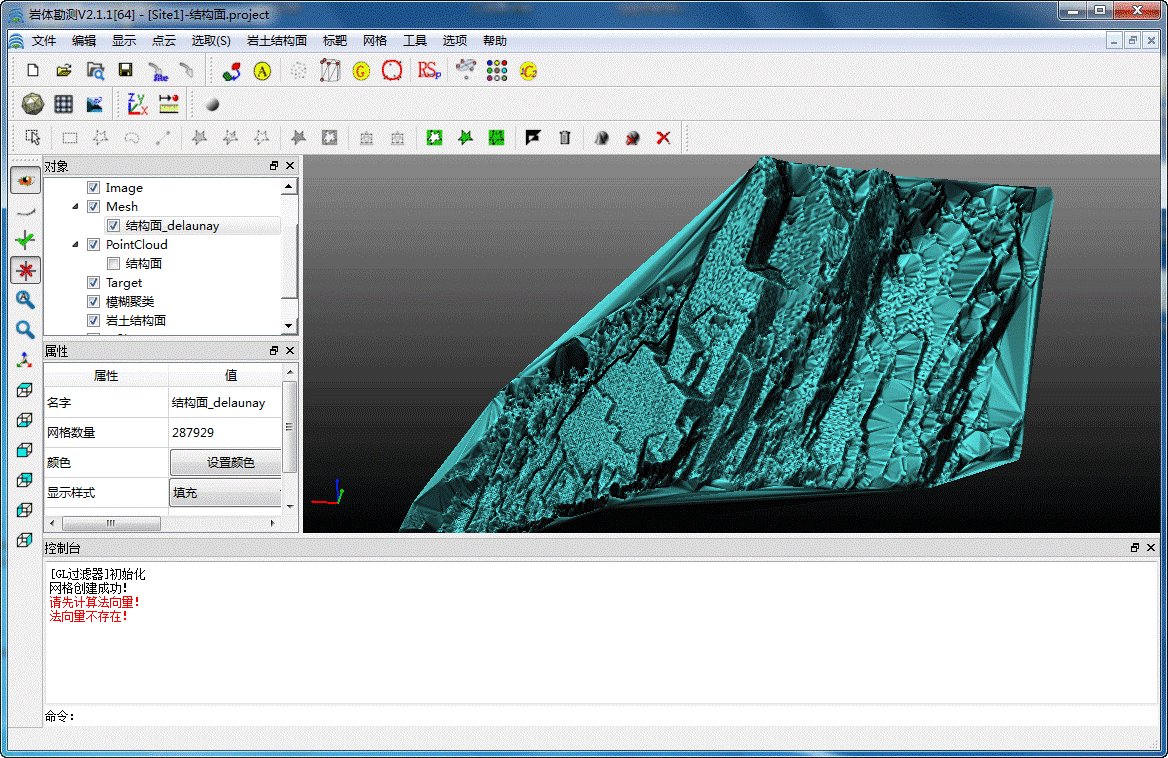The image size is (1168, 758).
Task: Uncheck the 结构面_delaunay mesh checkbox
Action: point(113,226)
